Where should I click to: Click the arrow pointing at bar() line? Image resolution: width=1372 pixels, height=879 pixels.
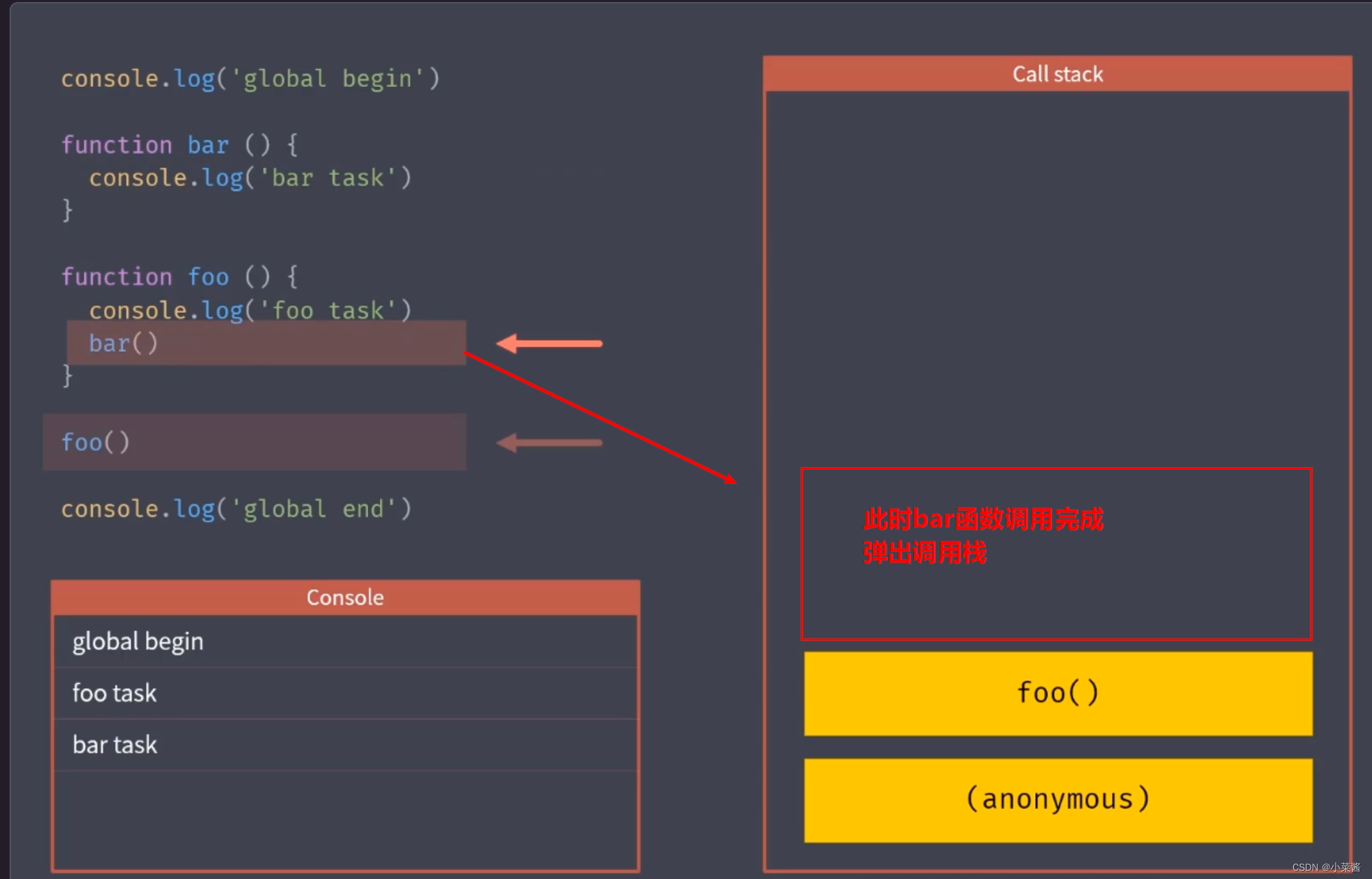(x=549, y=343)
